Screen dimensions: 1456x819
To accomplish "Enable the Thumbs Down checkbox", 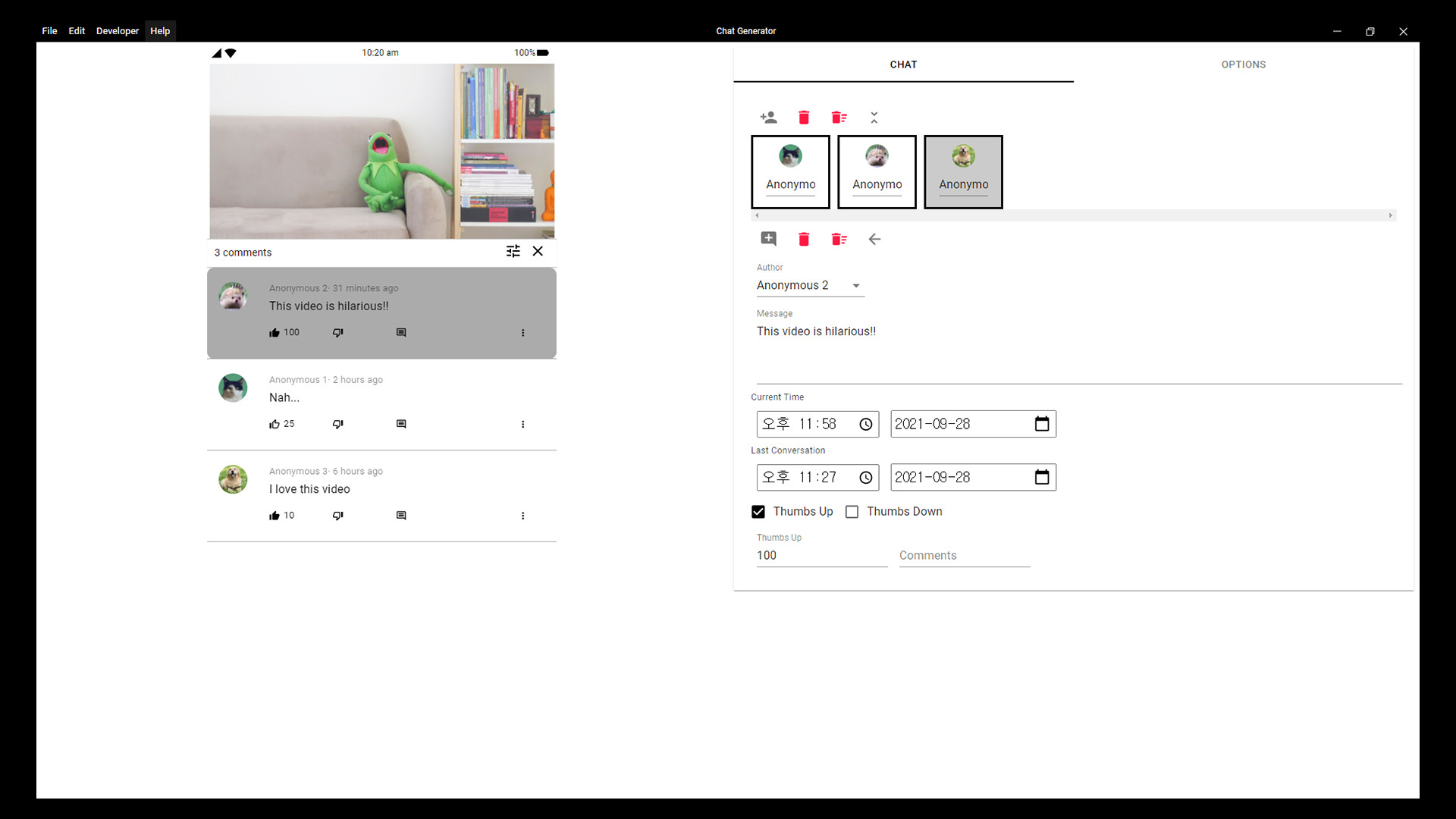I will (851, 512).
